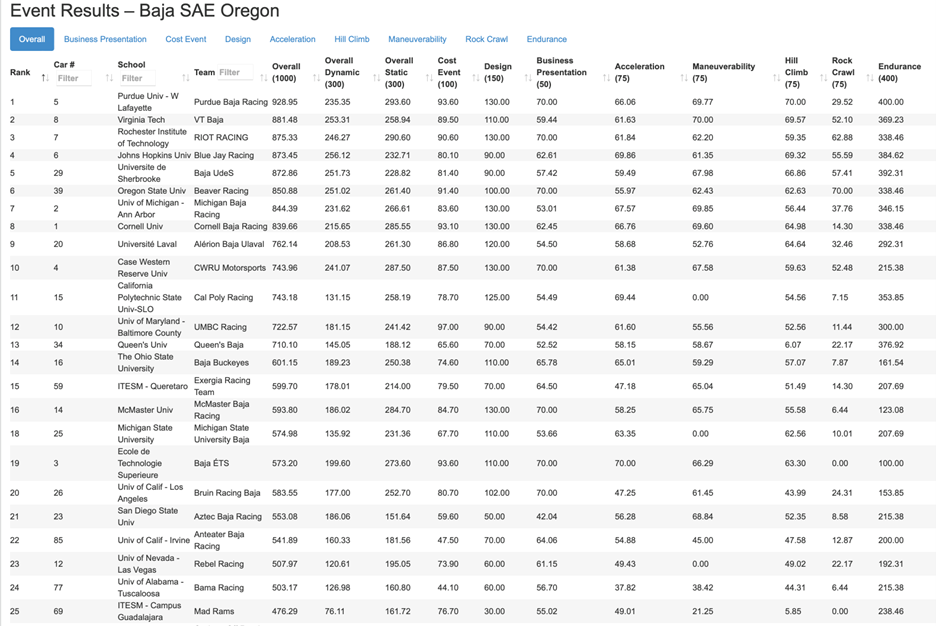Viewport: 936px width, 626px height.
Task: Select the CWRU Motorsports team cell
Action: (230, 267)
